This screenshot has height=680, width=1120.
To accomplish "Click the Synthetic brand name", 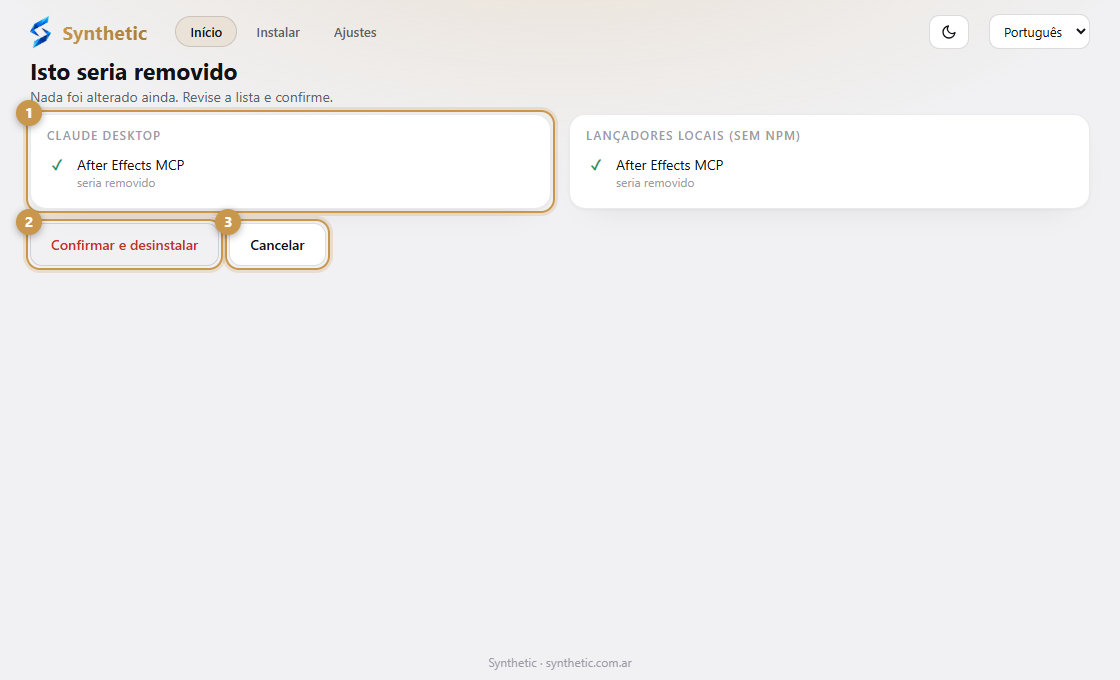I will [x=104, y=33].
